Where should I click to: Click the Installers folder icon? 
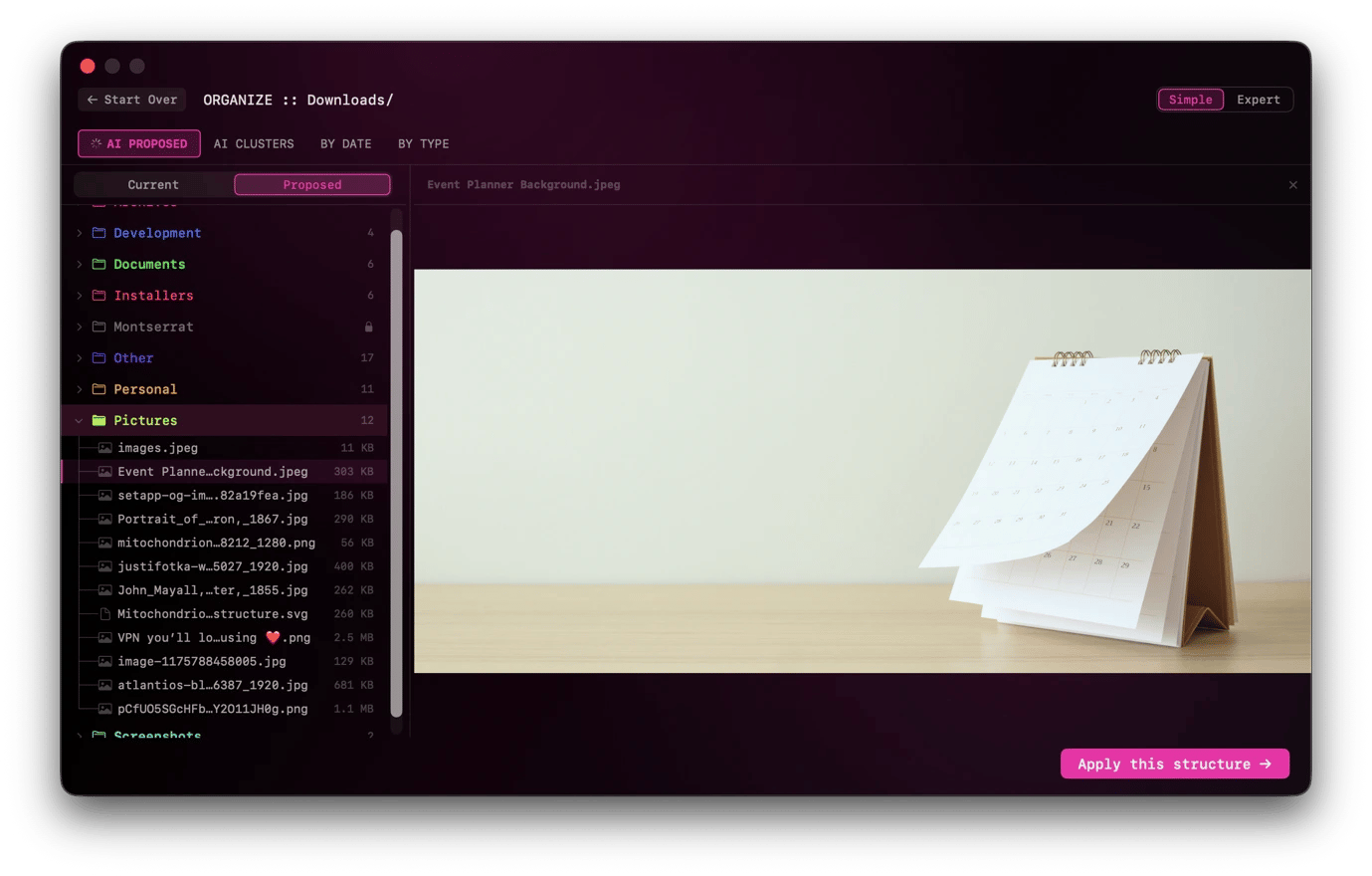tap(99, 296)
